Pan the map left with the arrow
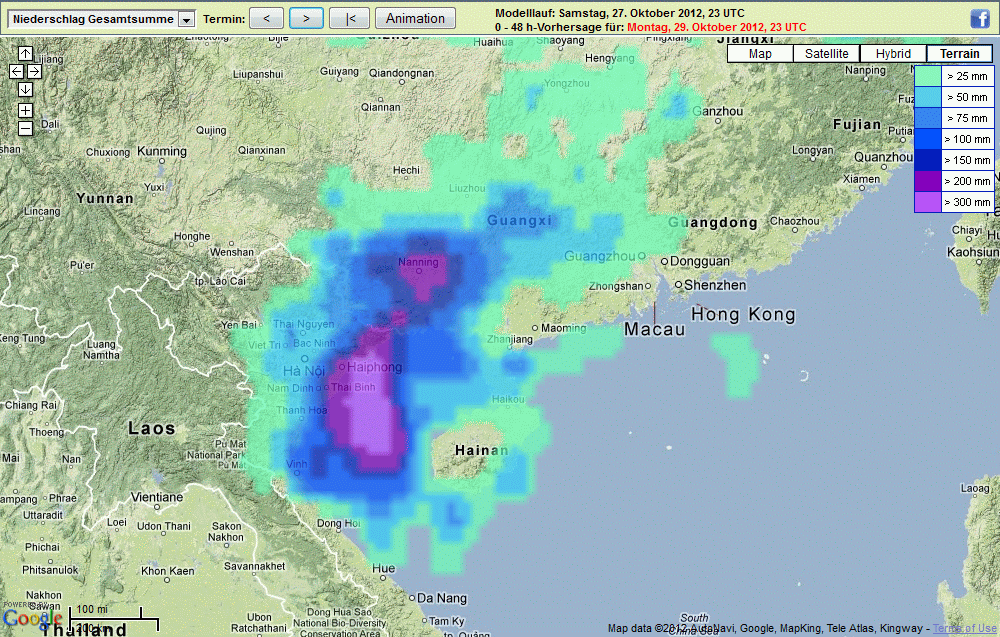 tap(17, 71)
